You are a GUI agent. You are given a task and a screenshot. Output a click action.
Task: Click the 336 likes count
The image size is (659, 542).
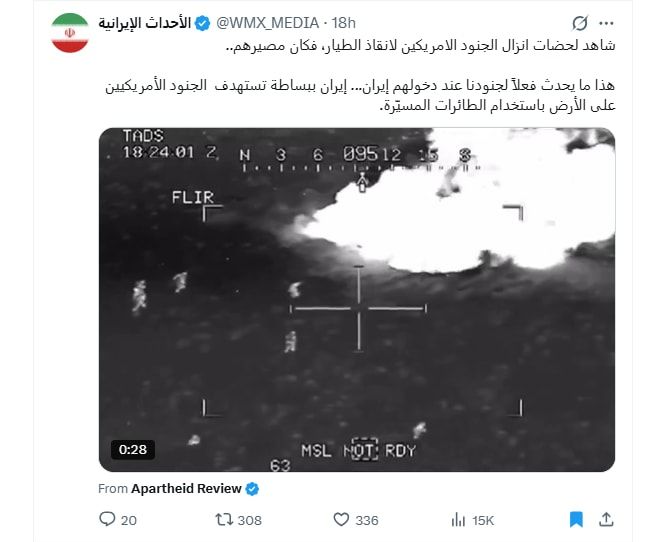(x=367, y=521)
